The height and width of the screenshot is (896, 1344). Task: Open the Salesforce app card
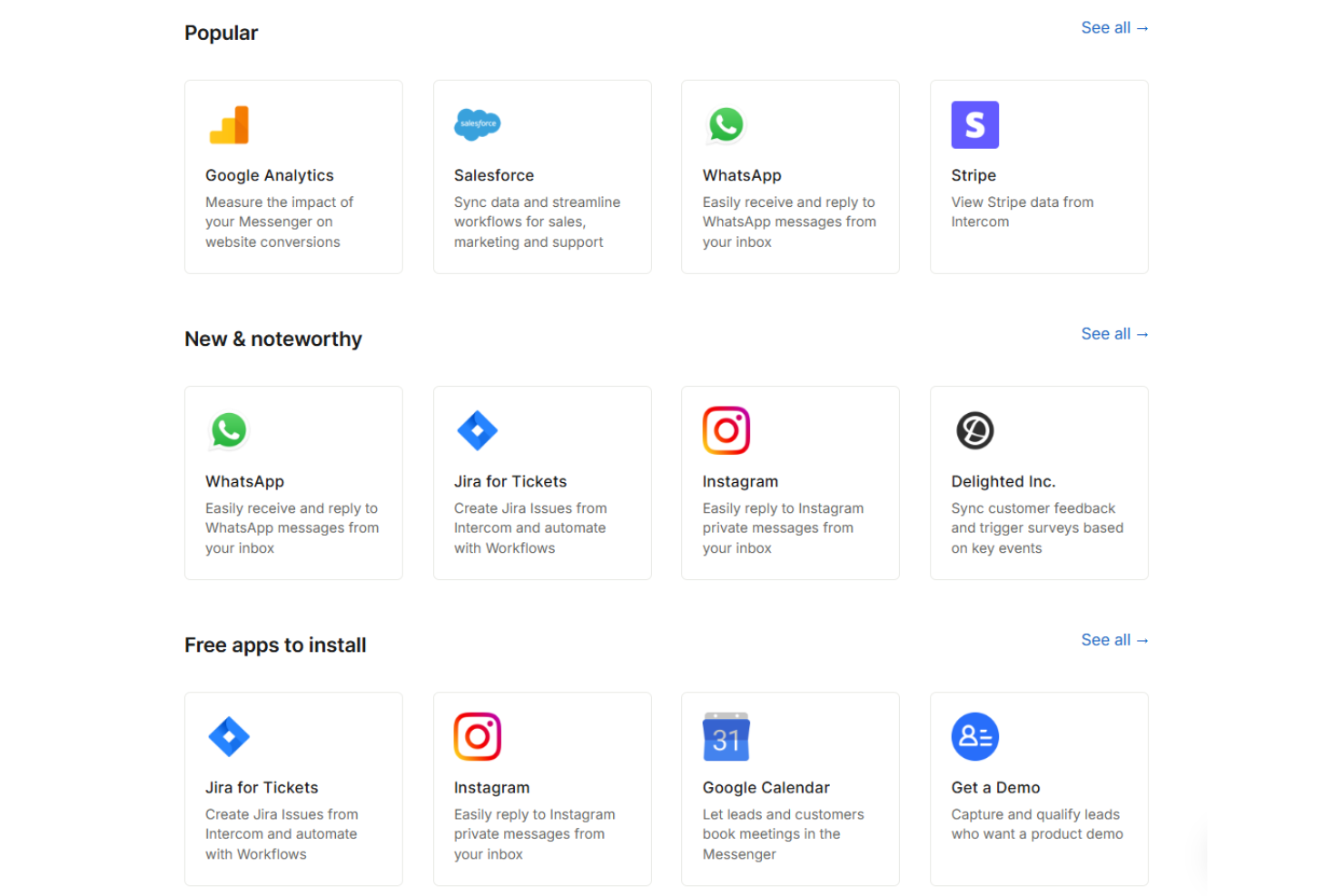tap(542, 176)
